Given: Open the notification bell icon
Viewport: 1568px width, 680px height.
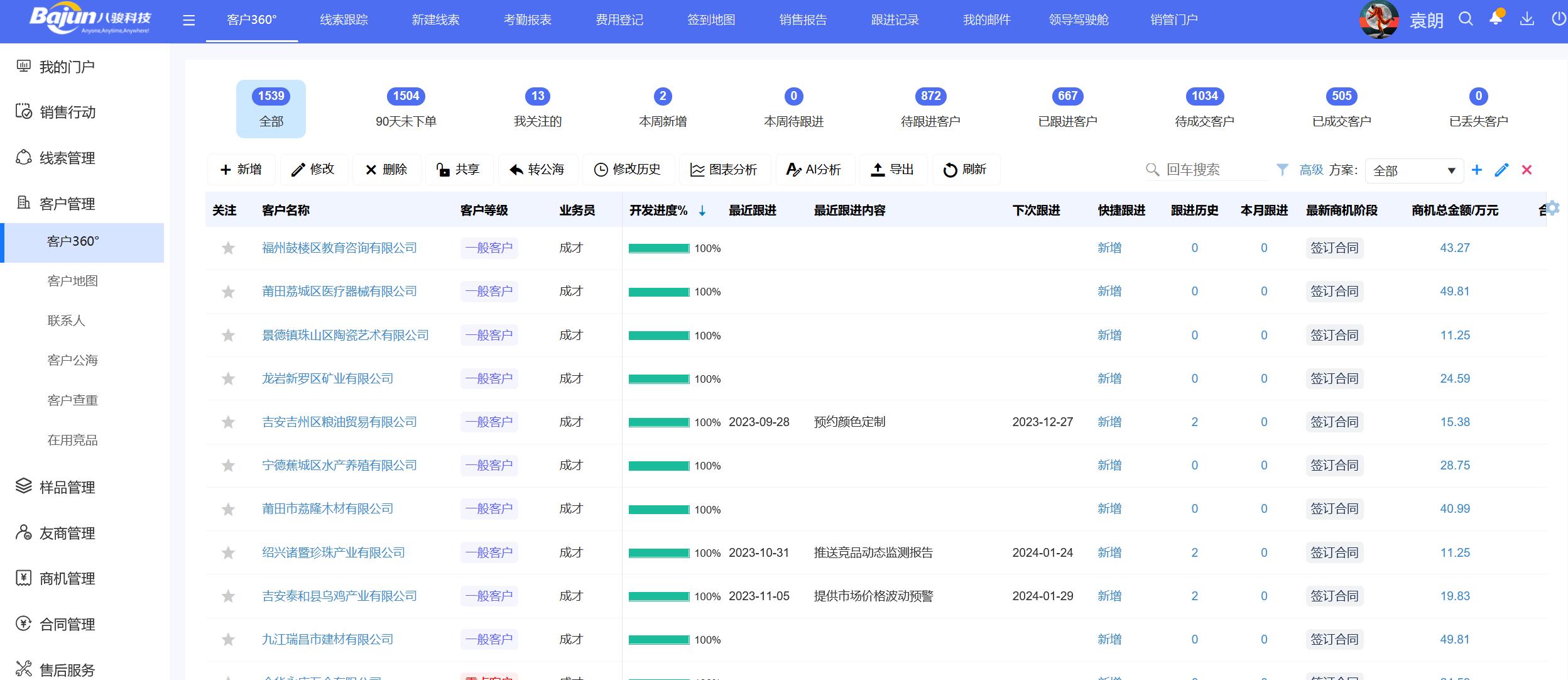Looking at the screenshot, I should pyautogui.click(x=1496, y=19).
